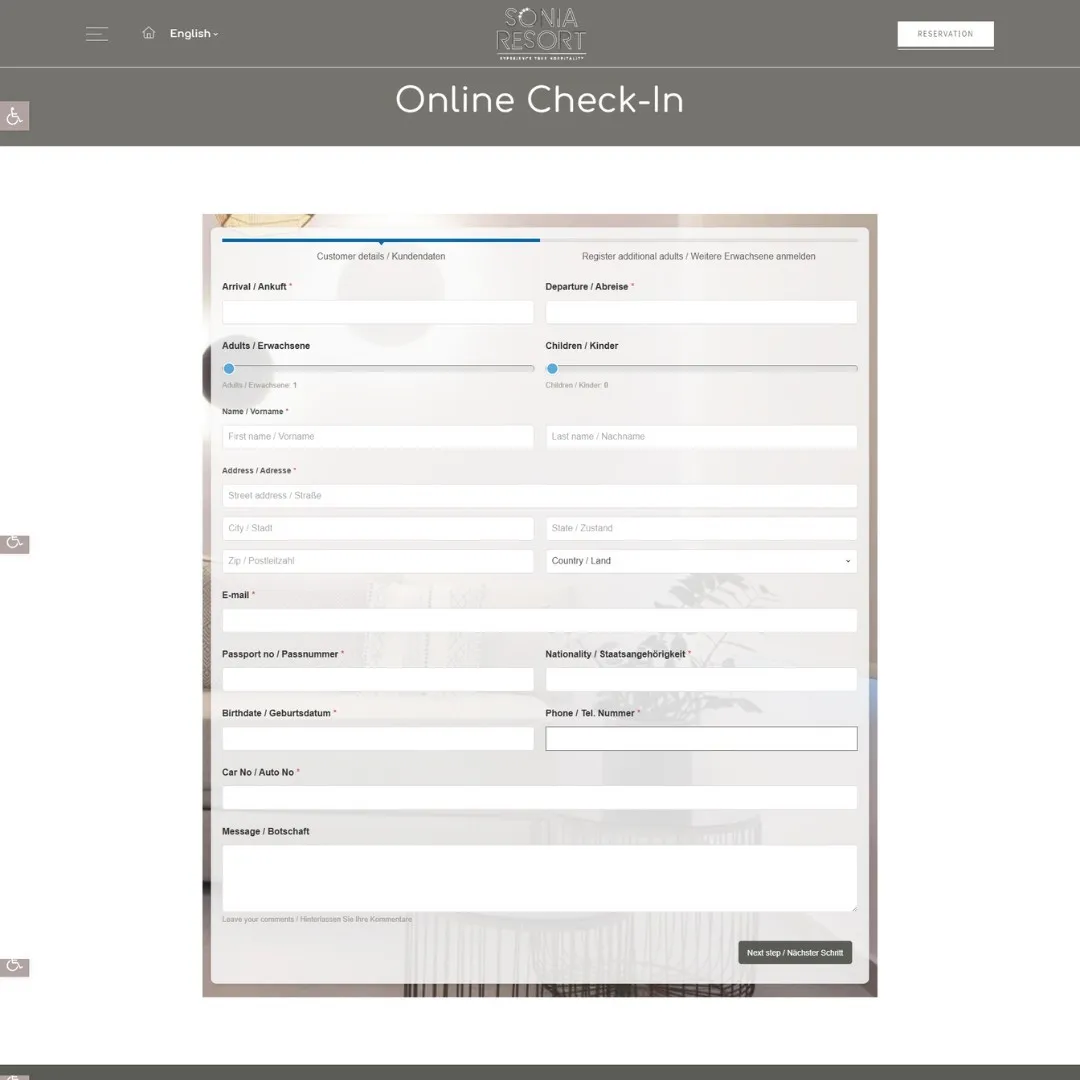Click the City / Stadt field
Screen dimensions: 1080x1080
(x=377, y=528)
